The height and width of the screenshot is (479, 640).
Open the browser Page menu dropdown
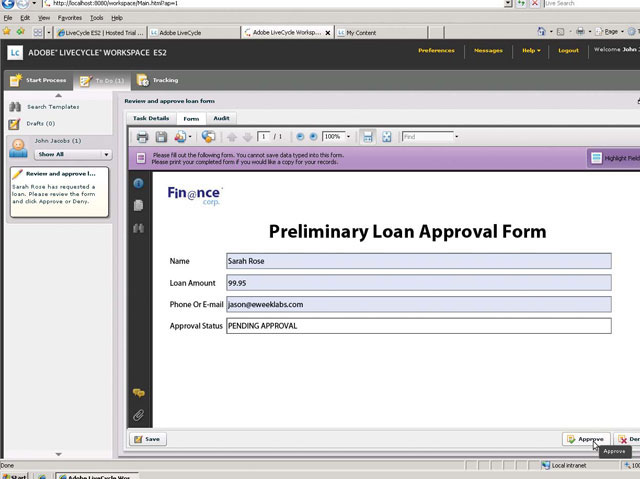pyautogui.click(x=610, y=31)
